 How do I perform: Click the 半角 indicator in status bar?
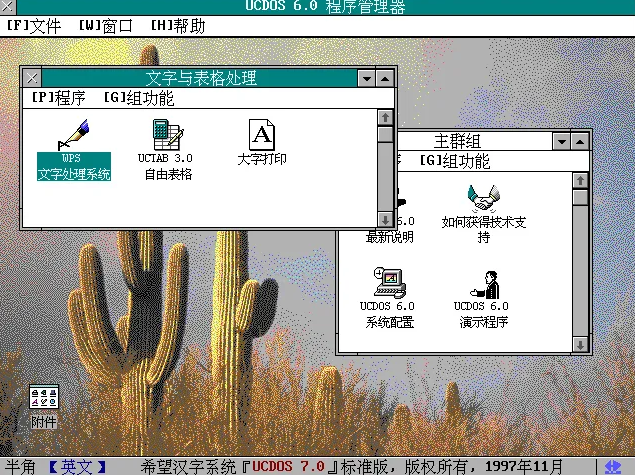(20, 467)
